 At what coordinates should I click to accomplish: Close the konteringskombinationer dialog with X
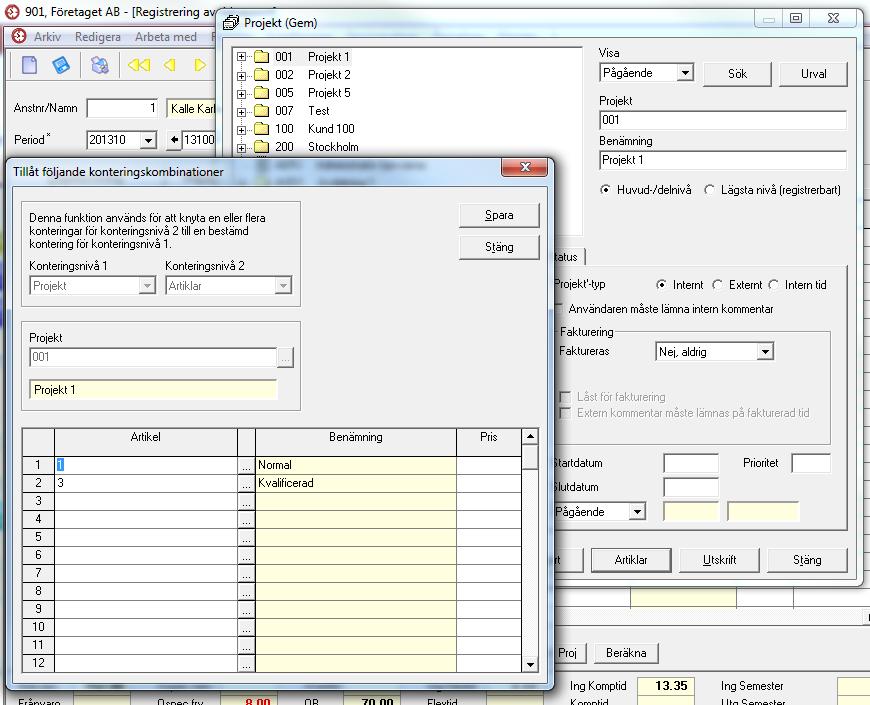coord(525,167)
